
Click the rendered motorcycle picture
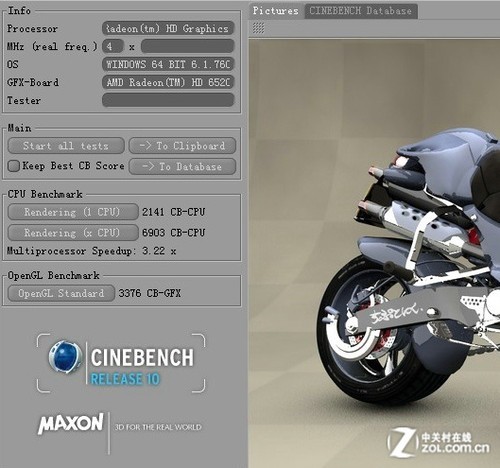374,253
